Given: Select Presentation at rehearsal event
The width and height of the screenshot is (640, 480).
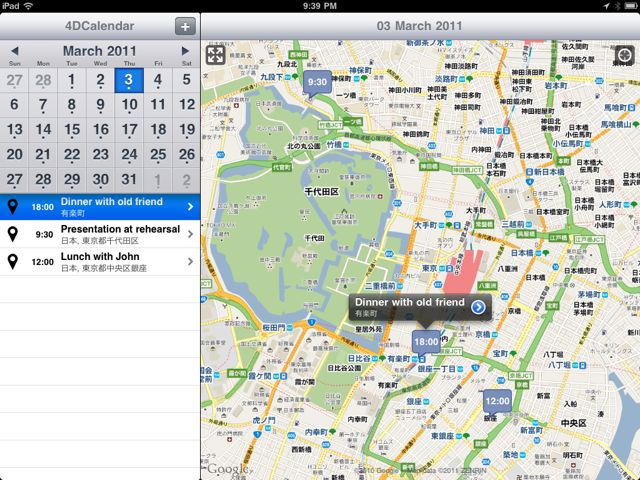Looking at the screenshot, I should [100, 234].
